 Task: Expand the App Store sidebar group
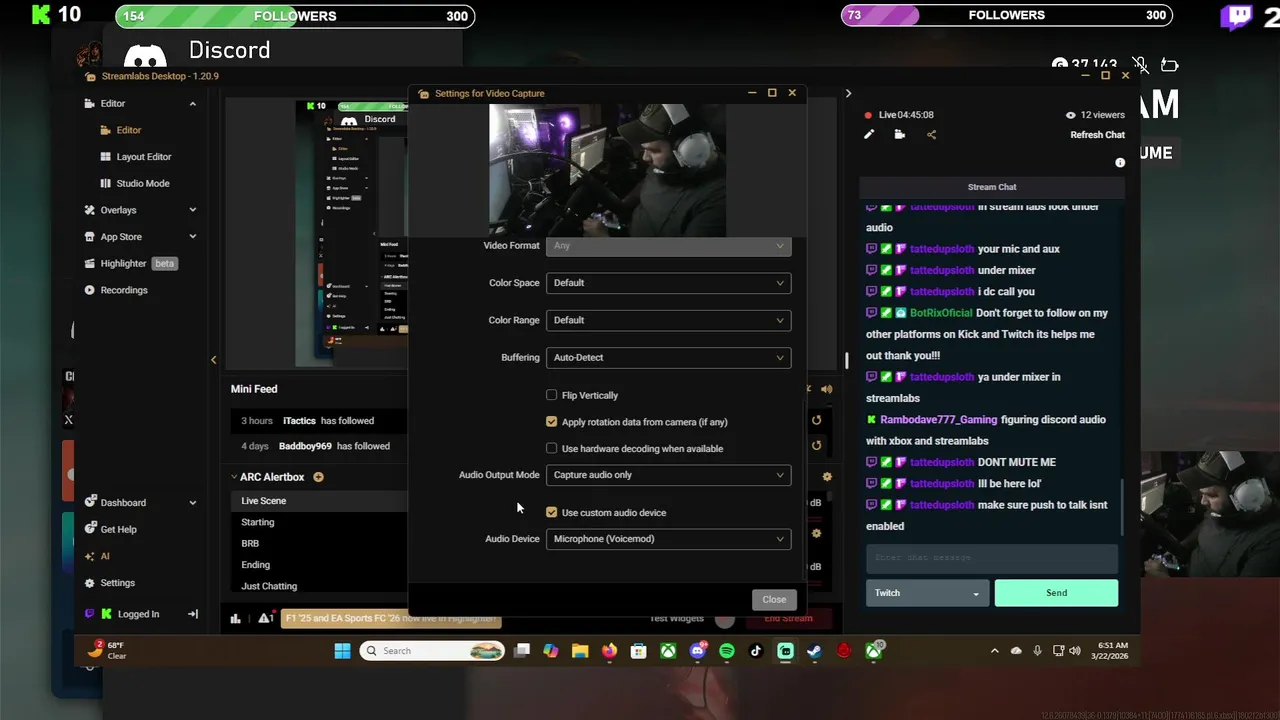tap(192, 237)
